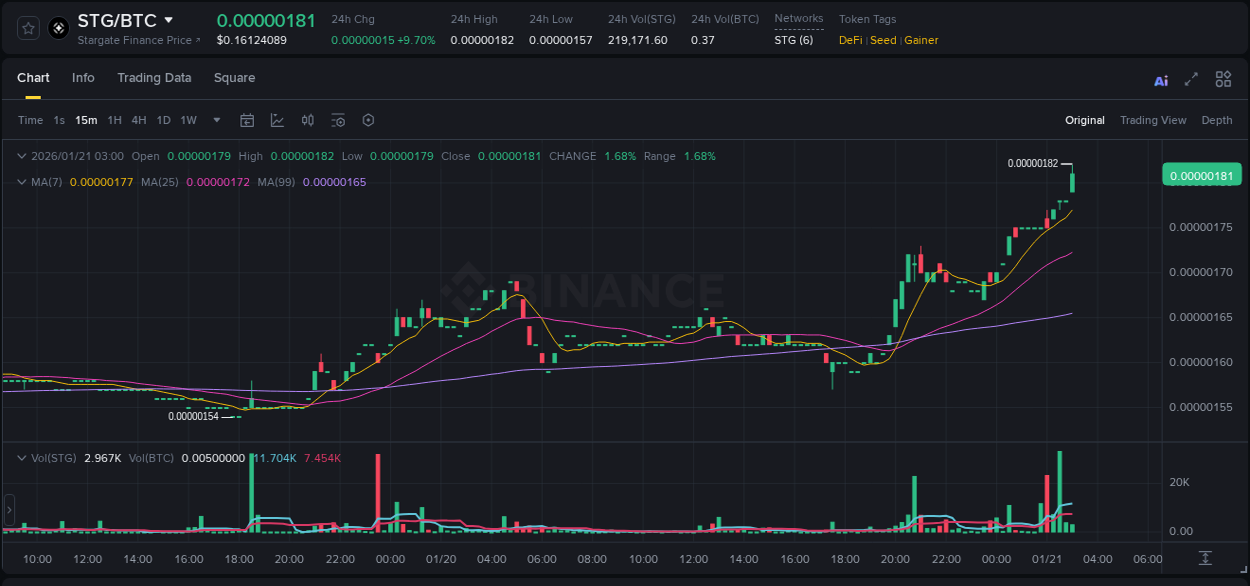Image resolution: width=1250 pixels, height=586 pixels.
Task: Click the DeFi token tag
Action: coord(850,40)
